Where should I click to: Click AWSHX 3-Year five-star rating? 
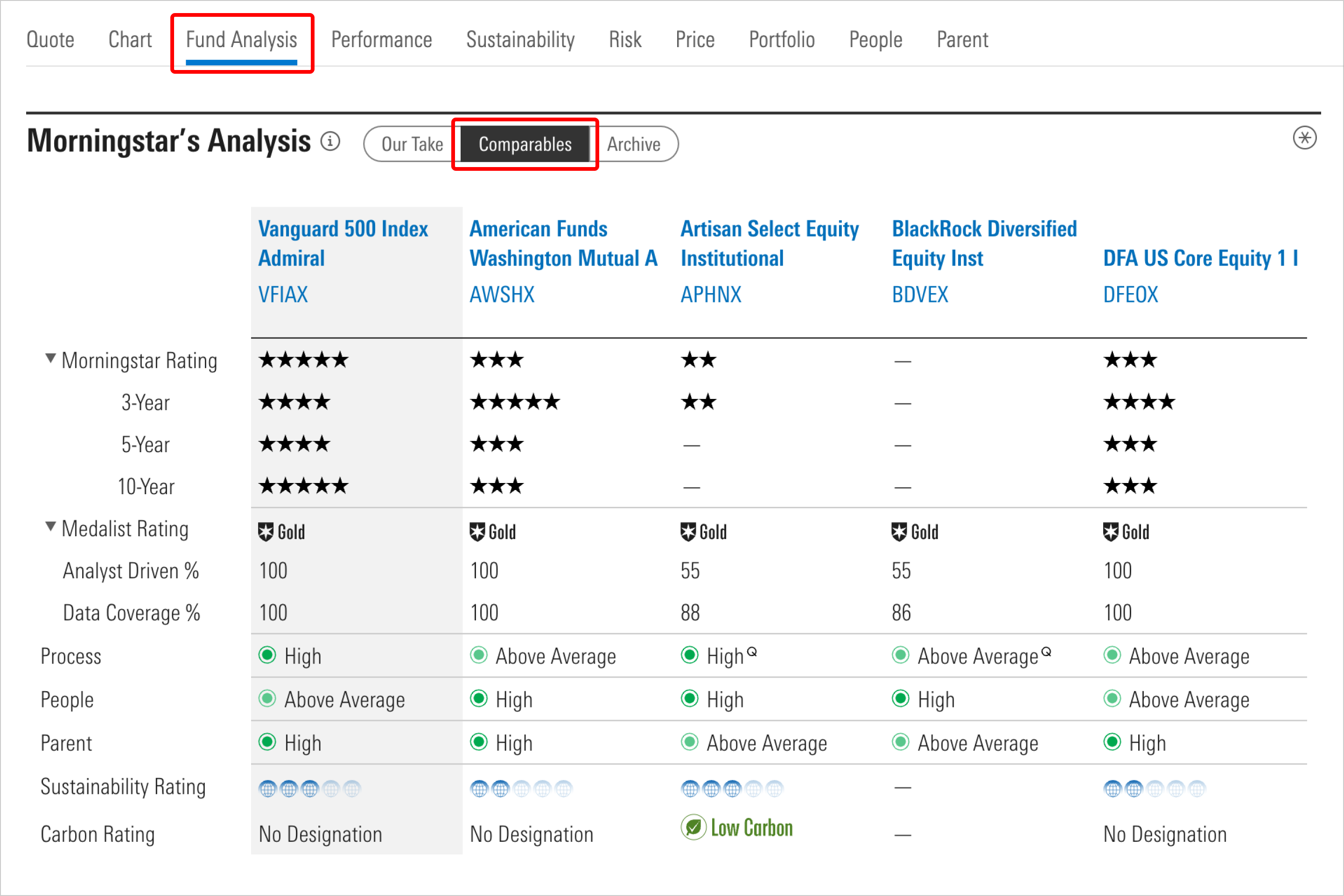515,402
